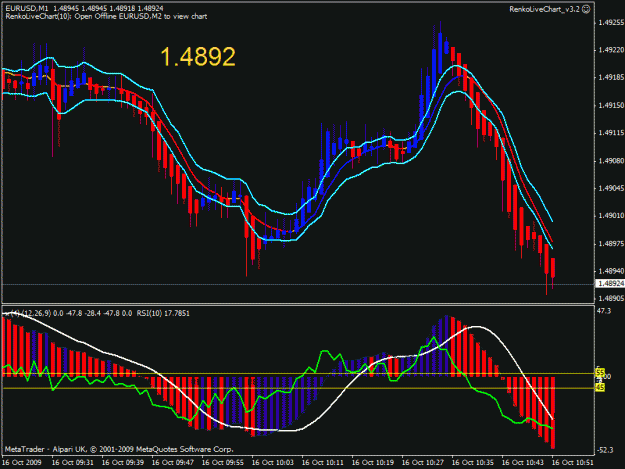This screenshot has height=469, width=625.
Task: Click the 1.49185 price scale label
Action: (611, 77)
